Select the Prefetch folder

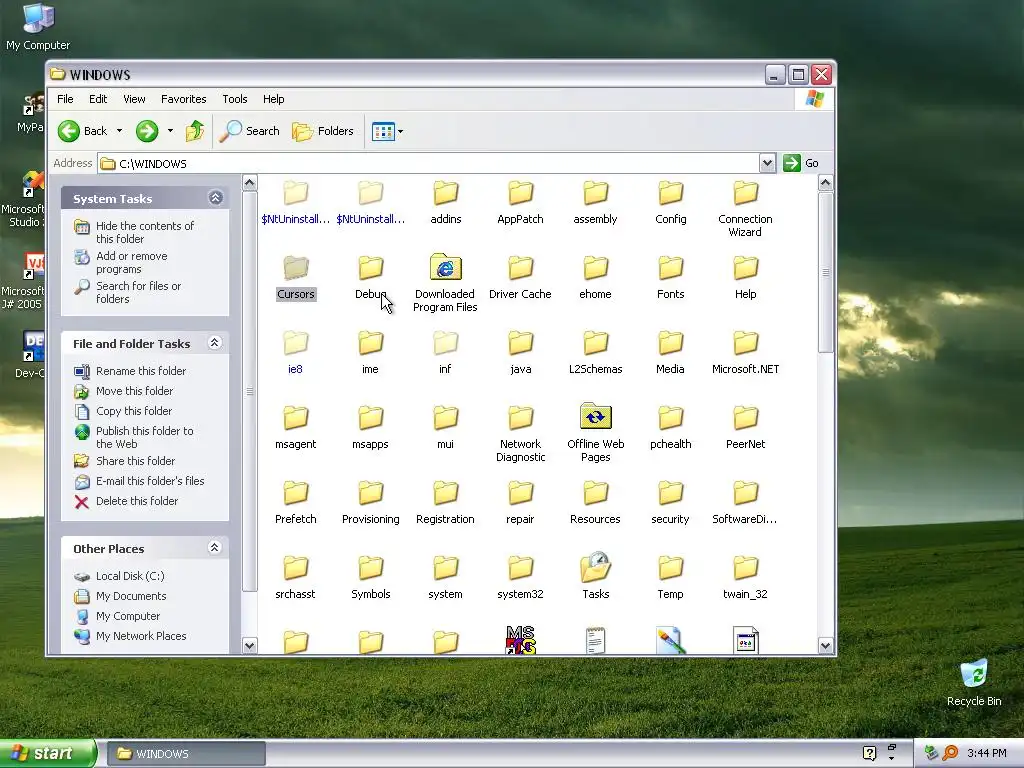296,503
